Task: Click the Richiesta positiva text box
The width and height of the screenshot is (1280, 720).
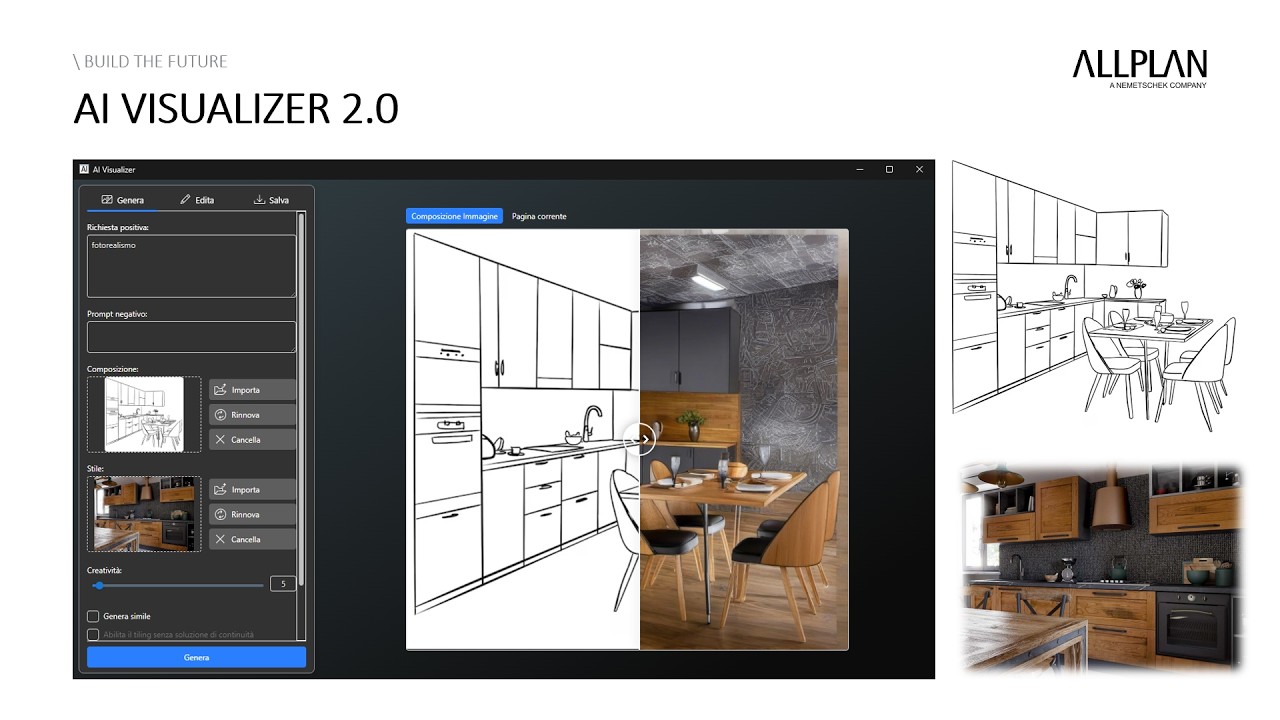Action: click(x=191, y=266)
